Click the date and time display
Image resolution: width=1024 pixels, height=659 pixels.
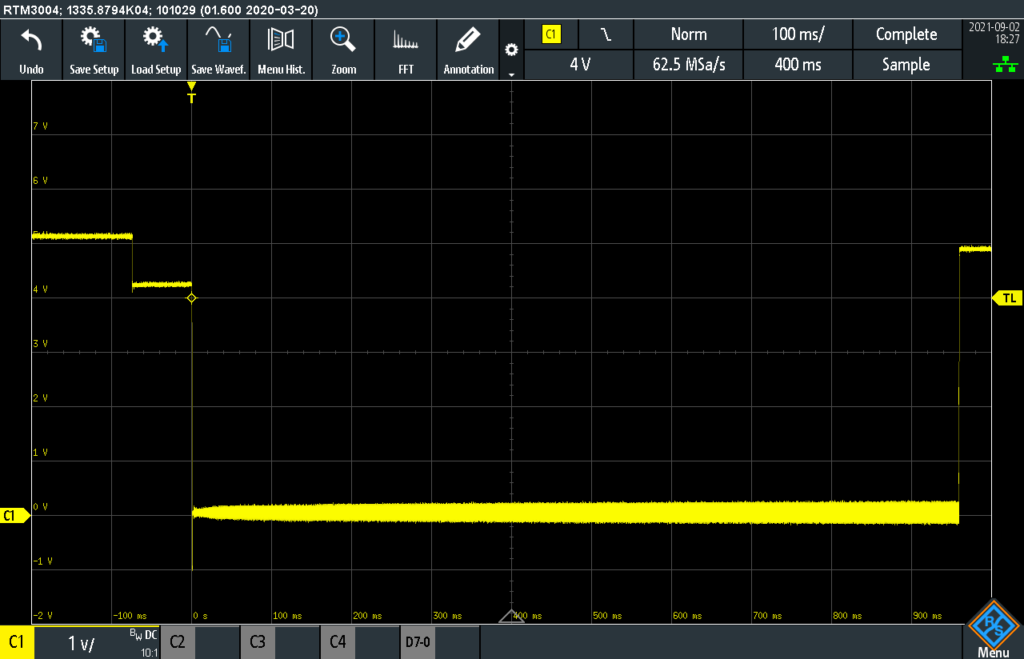point(994,33)
